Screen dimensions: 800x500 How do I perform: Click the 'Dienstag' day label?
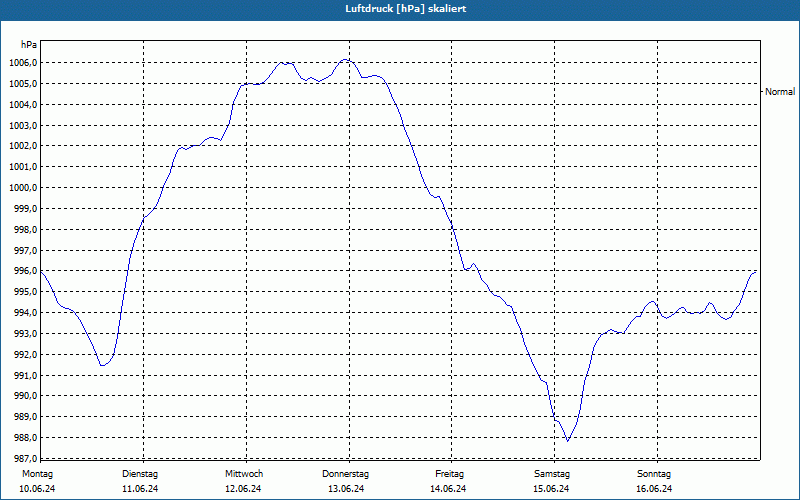point(140,474)
